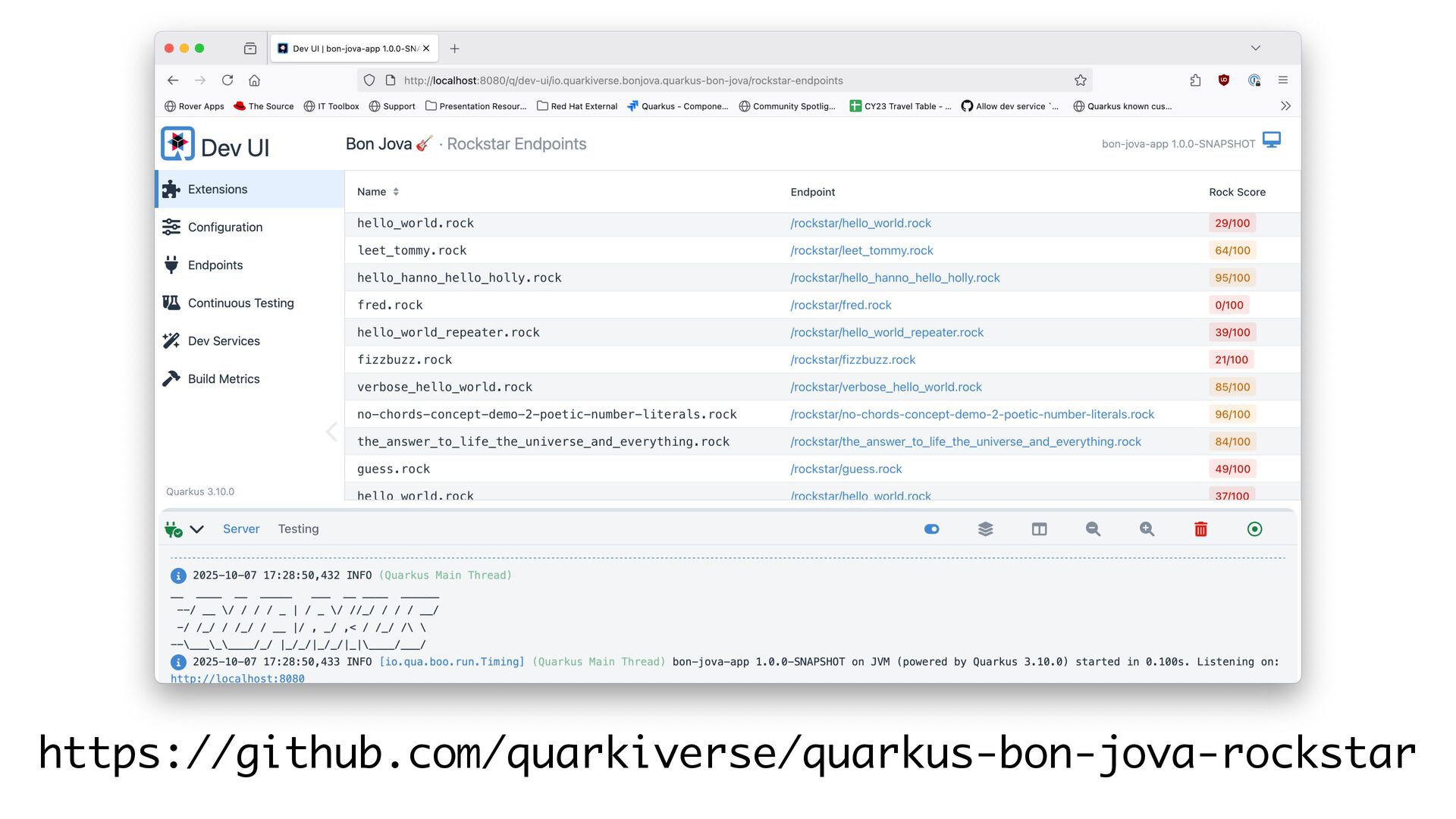Switch to the Testing console tab
Viewport: 1456px width, 819px height.
tap(298, 529)
